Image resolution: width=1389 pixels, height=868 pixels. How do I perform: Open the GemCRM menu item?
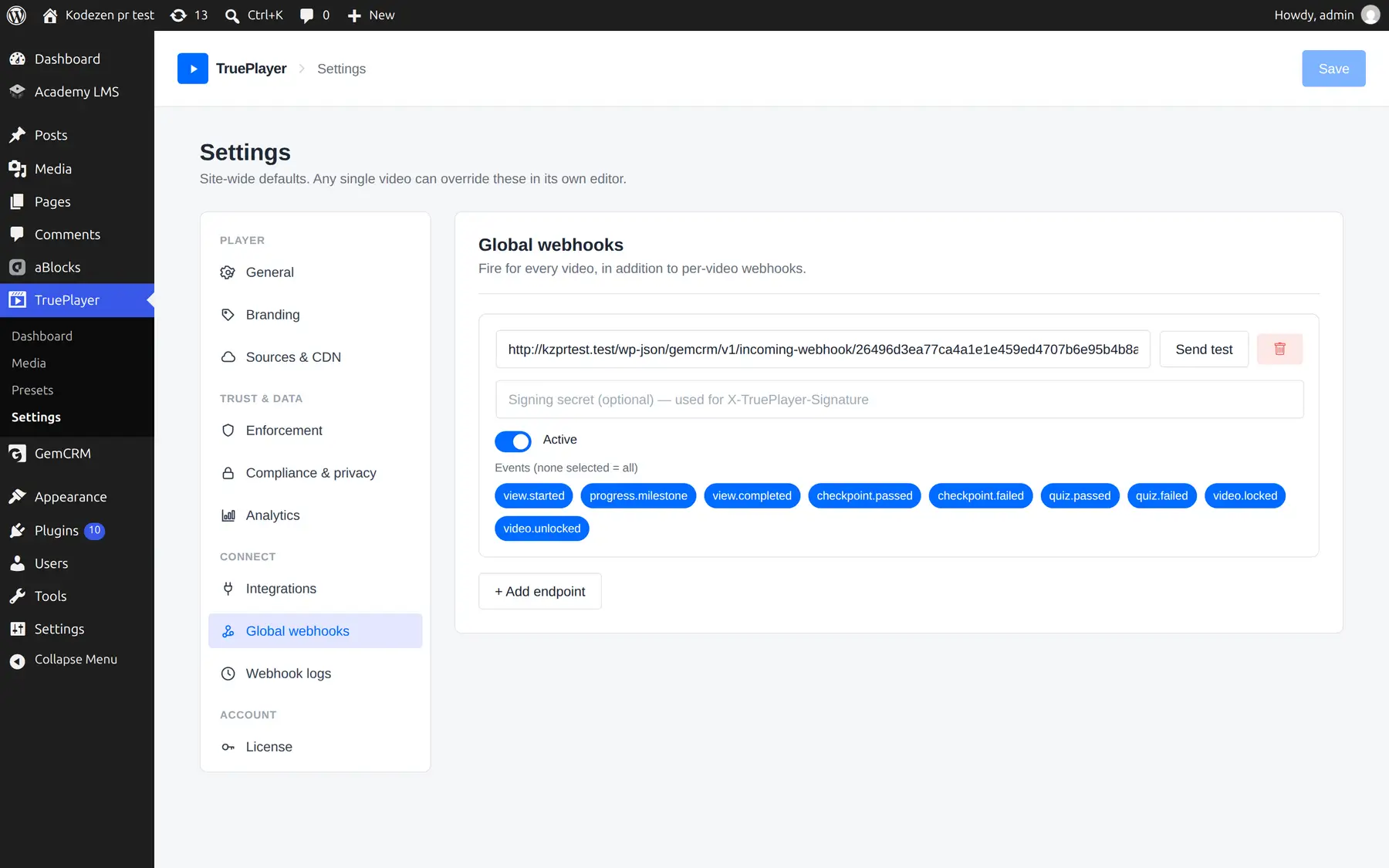point(77,454)
